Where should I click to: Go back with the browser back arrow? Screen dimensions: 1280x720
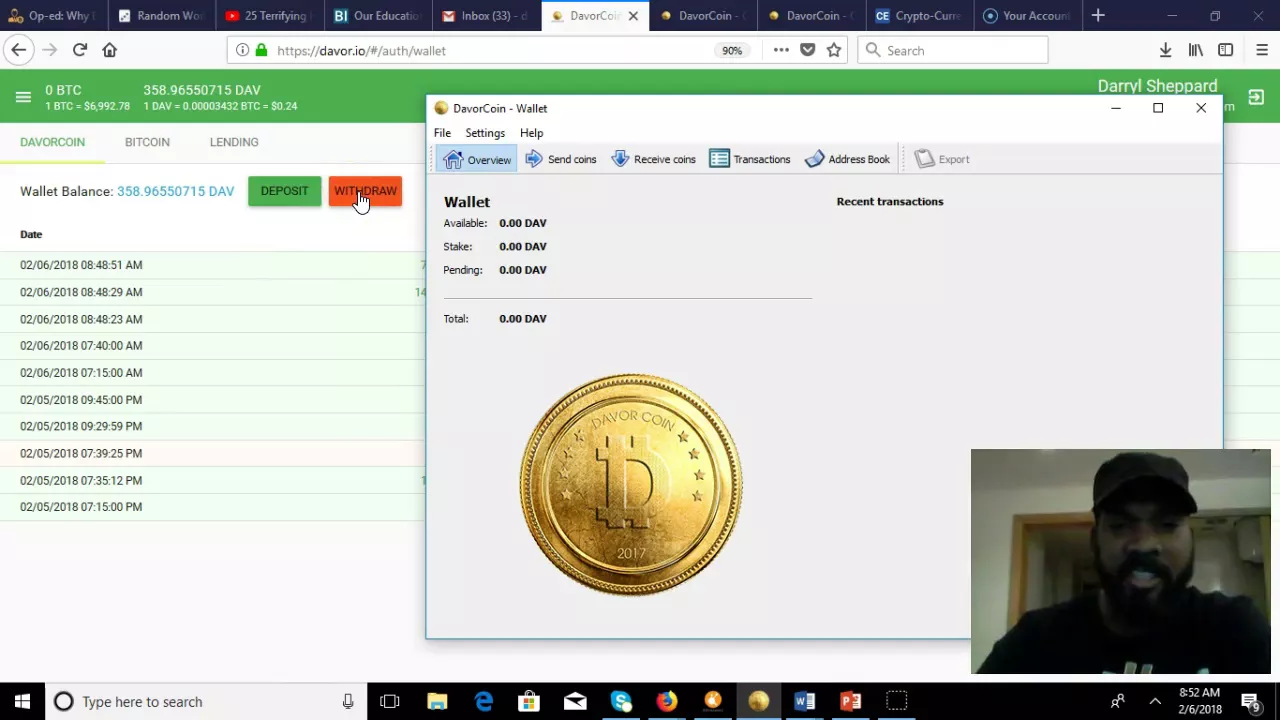pyautogui.click(x=19, y=50)
